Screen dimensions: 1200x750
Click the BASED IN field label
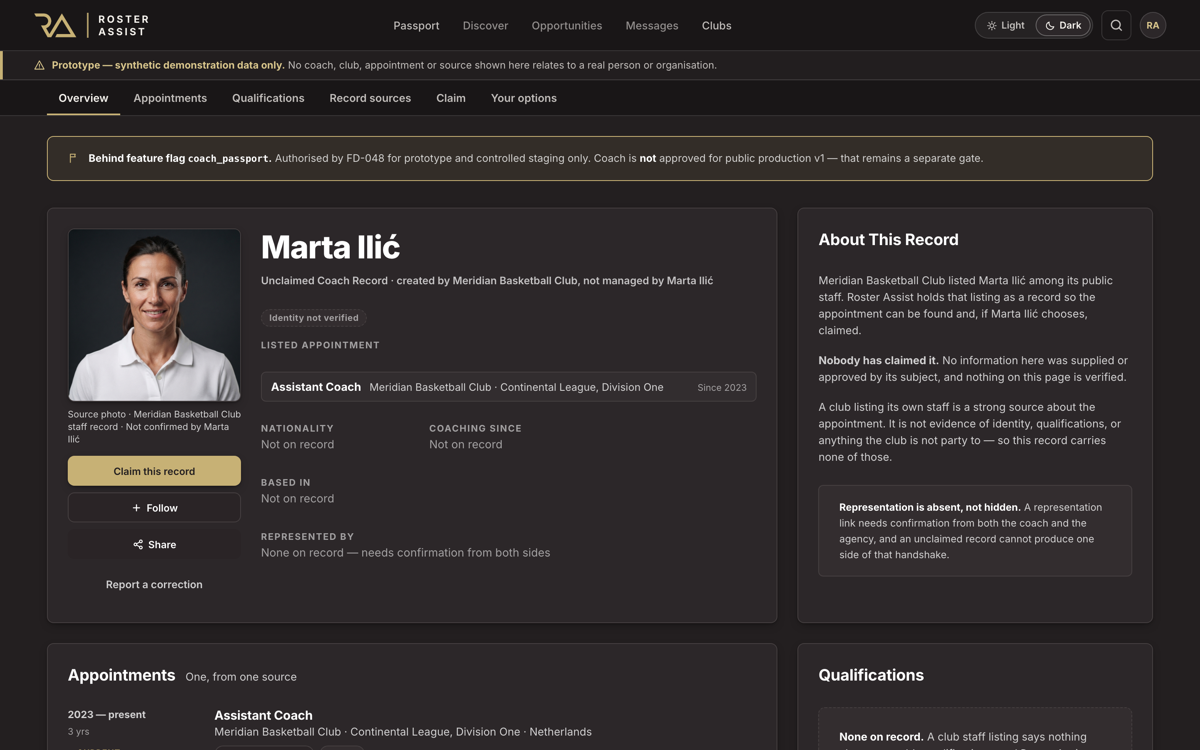[x=286, y=482]
